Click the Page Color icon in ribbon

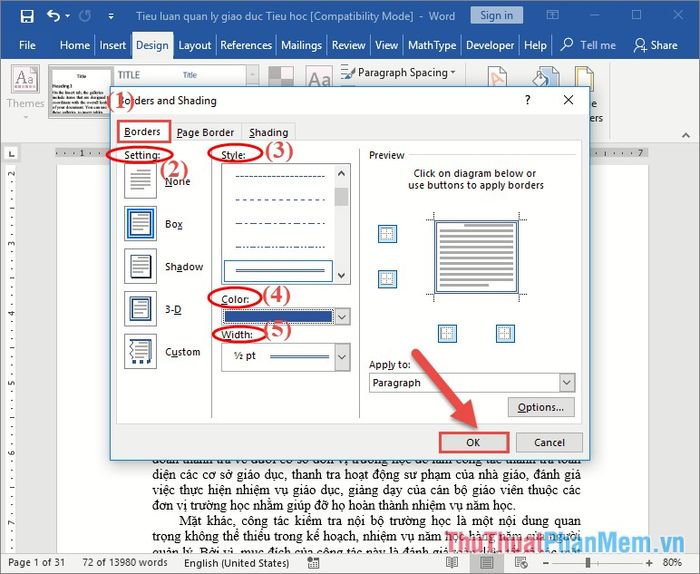(546, 76)
